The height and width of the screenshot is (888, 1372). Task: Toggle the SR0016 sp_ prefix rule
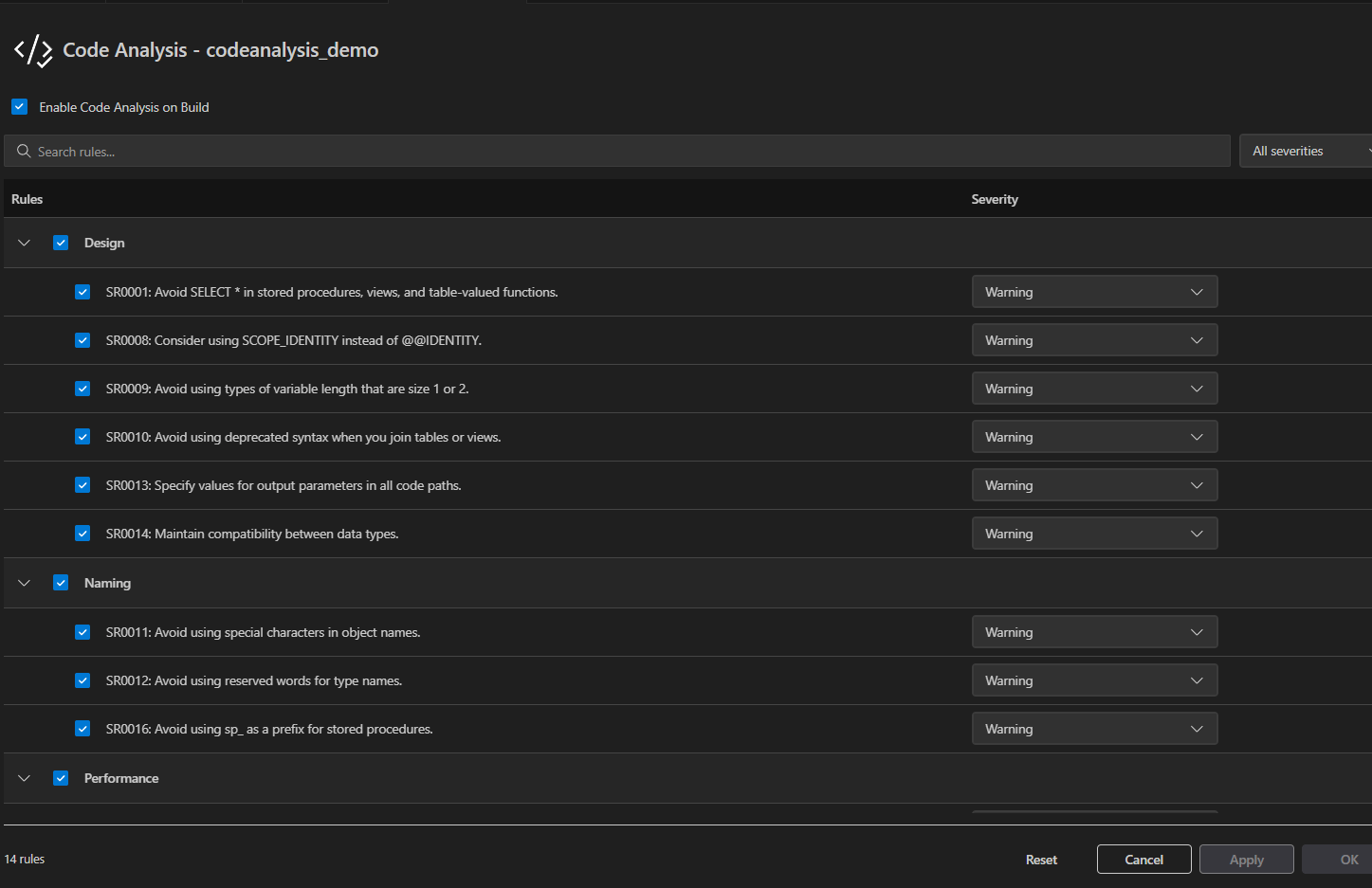click(82, 728)
